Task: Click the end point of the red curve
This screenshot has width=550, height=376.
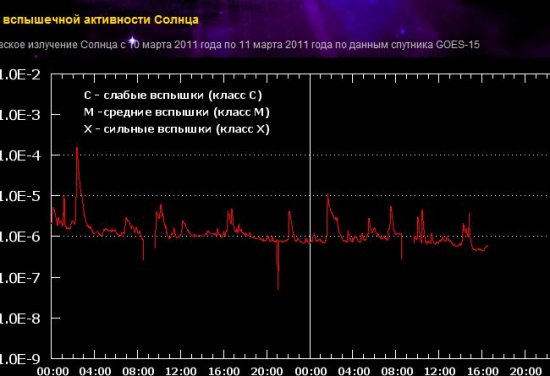Action: point(487,246)
